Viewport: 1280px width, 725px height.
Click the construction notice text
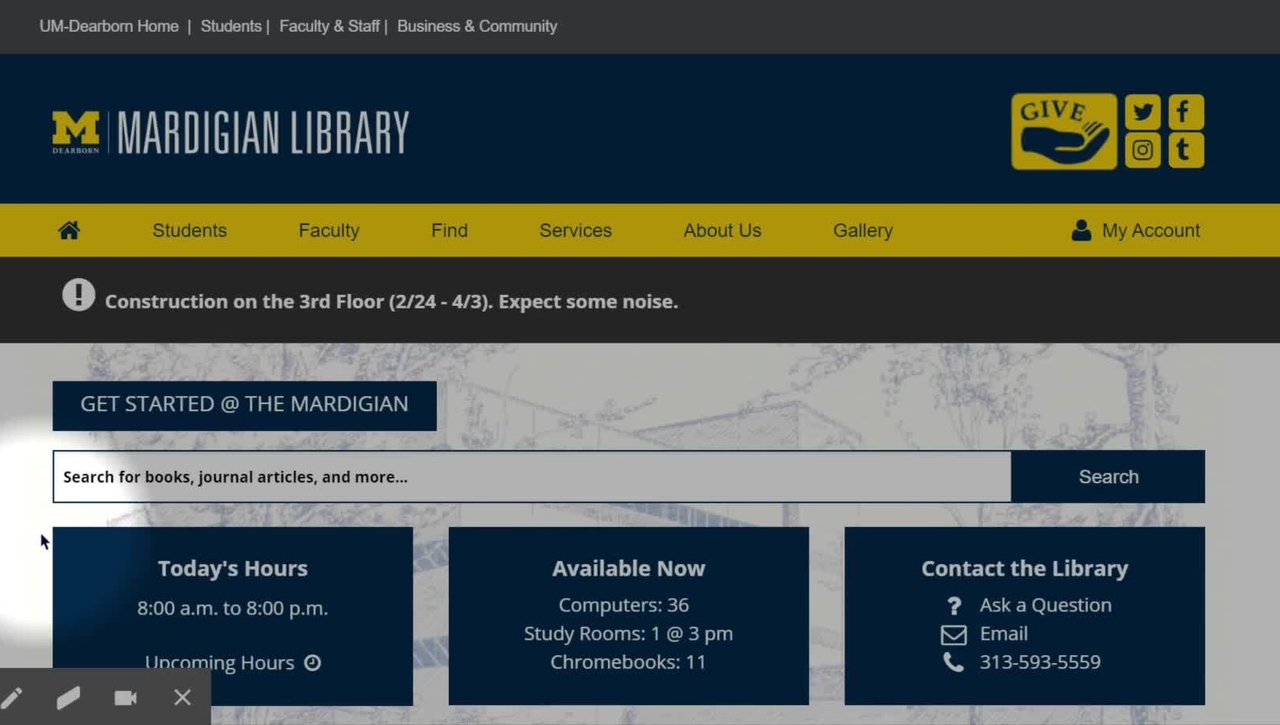tap(391, 302)
